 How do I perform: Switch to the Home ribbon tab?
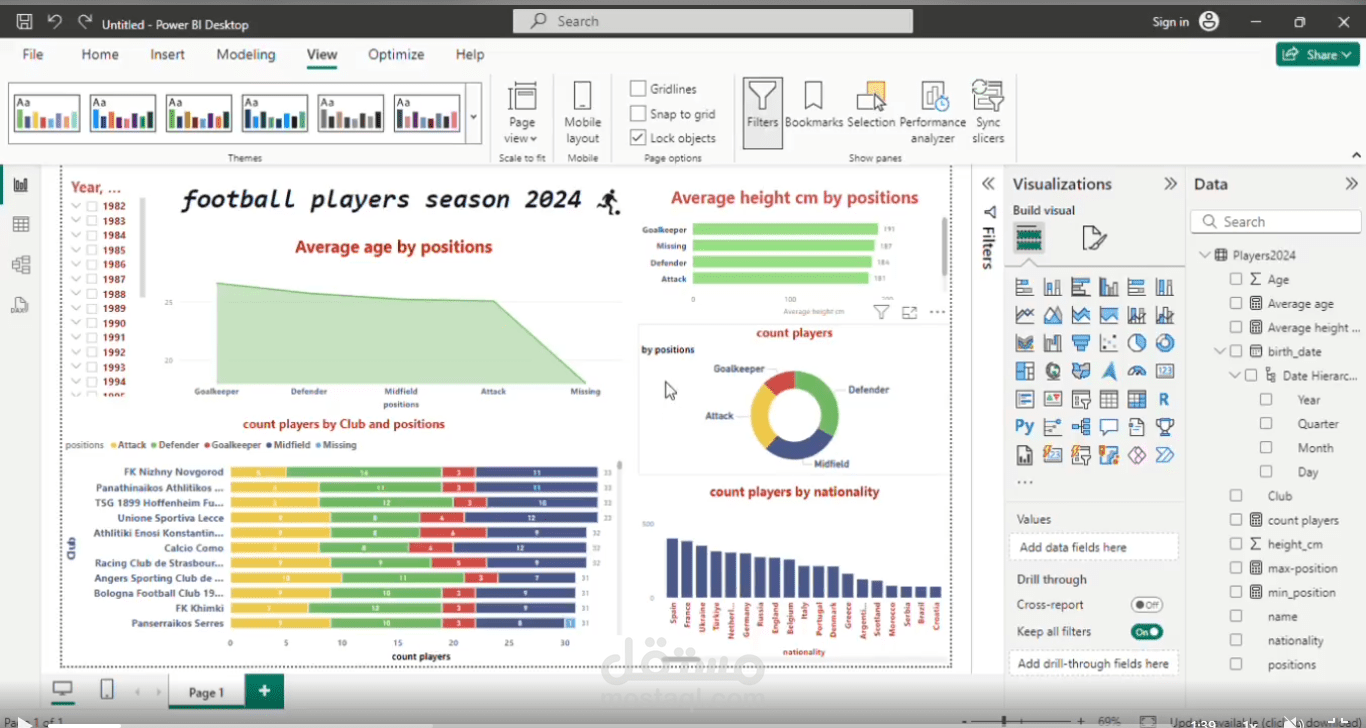point(100,54)
